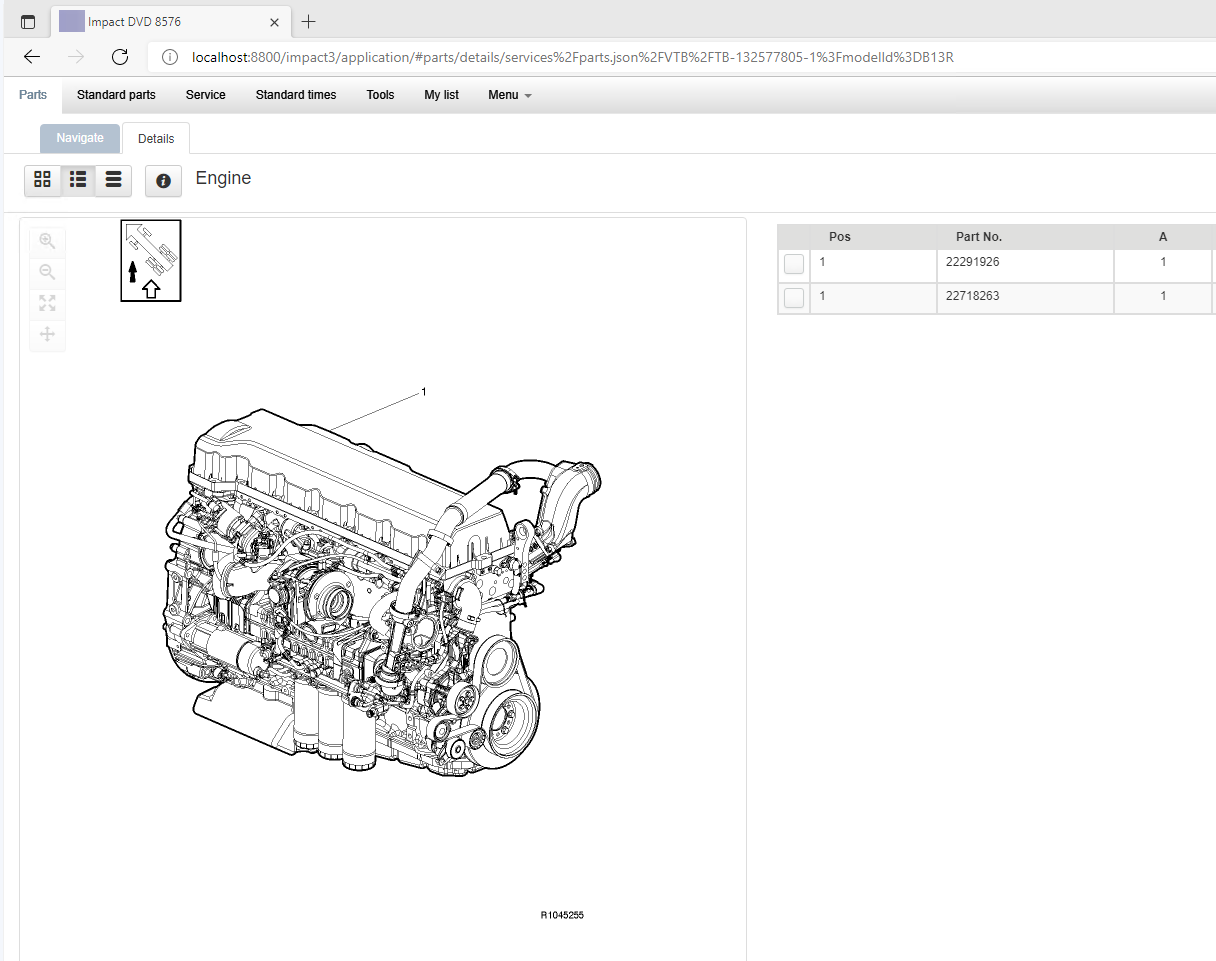Viewport: 1216px width, 961px height.
Task: Zoom in on the engine diagram
Action: click(x=47, y=241)
